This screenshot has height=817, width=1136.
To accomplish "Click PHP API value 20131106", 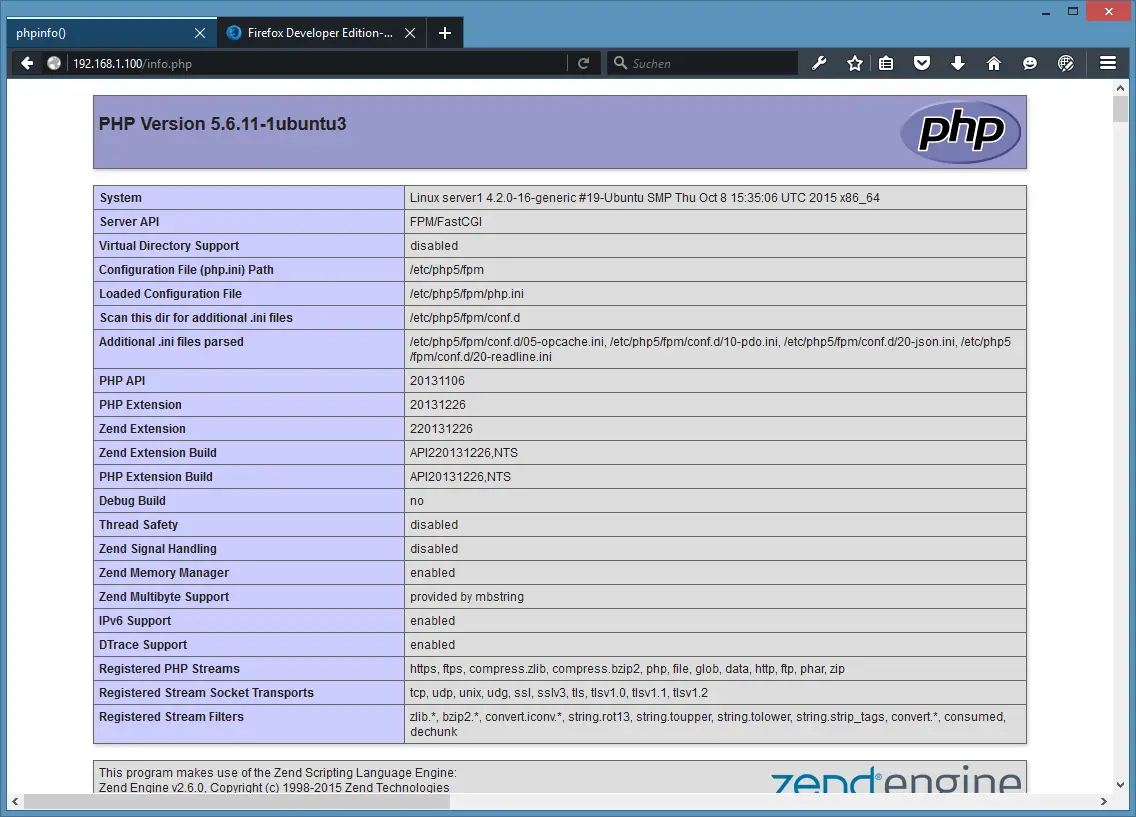I will click(438, 380).
